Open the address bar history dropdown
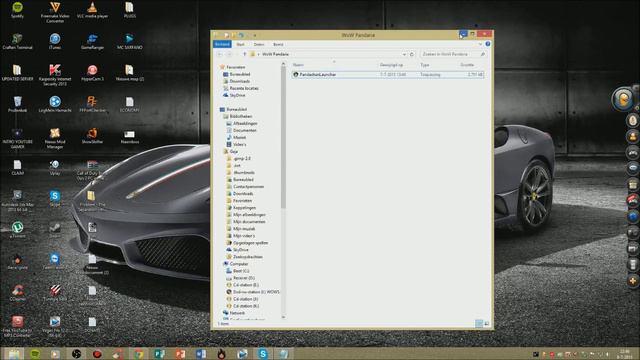This screenshot has width=640, height=360. [404, 54]
